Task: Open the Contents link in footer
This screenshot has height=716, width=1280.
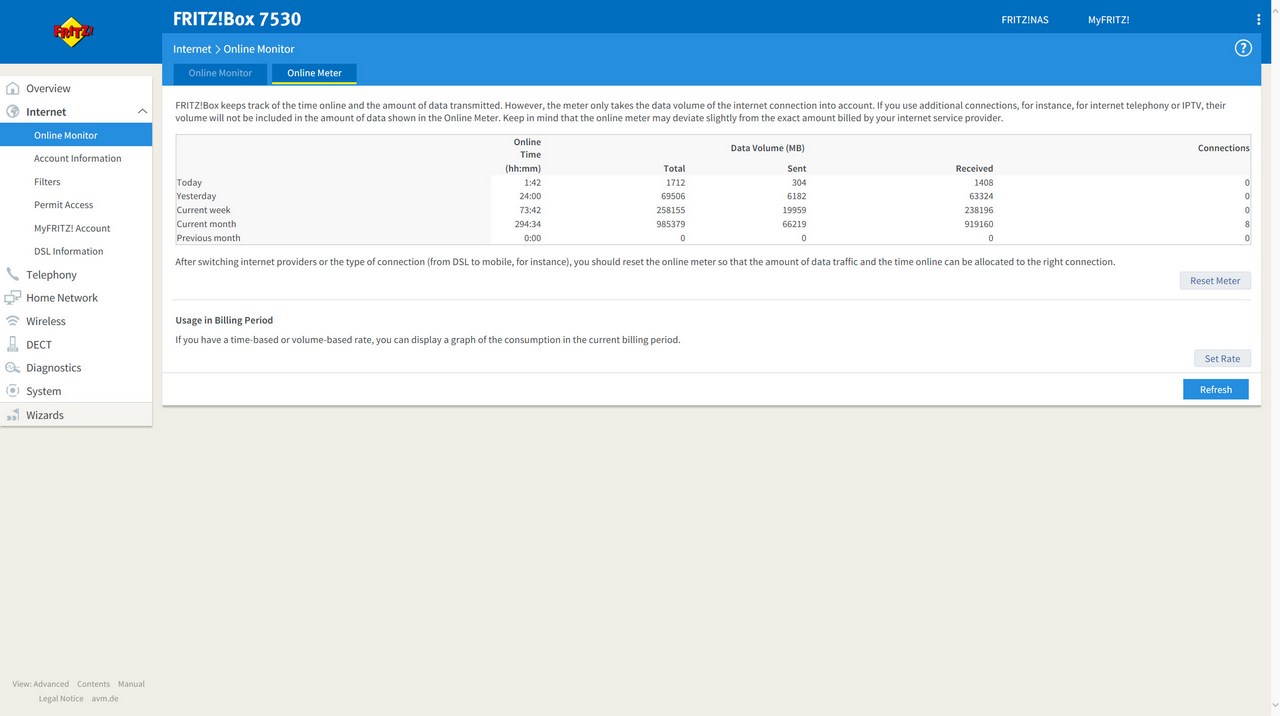Action: (94, 684)
